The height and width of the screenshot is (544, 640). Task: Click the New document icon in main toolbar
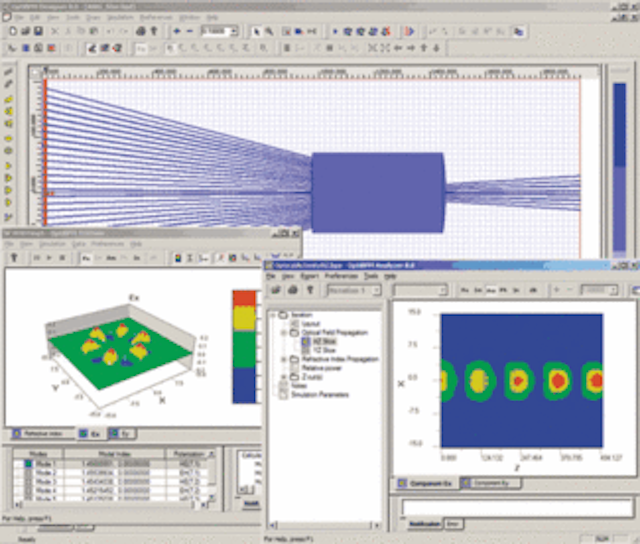[13, 31]
